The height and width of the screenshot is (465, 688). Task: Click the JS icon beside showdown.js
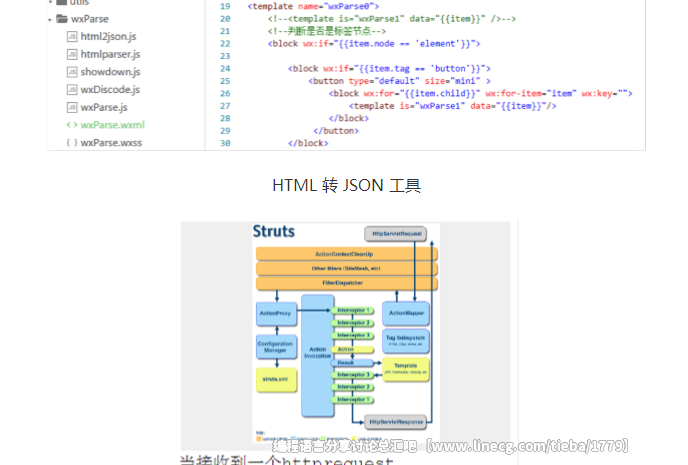coord(72,72)
